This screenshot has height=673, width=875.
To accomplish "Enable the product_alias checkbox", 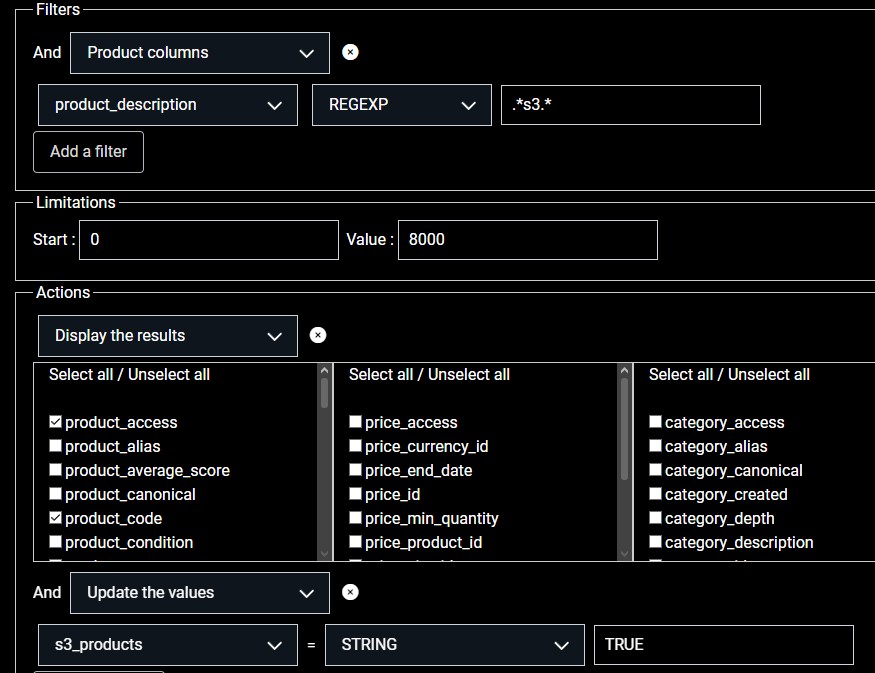I will click(56, 447).
